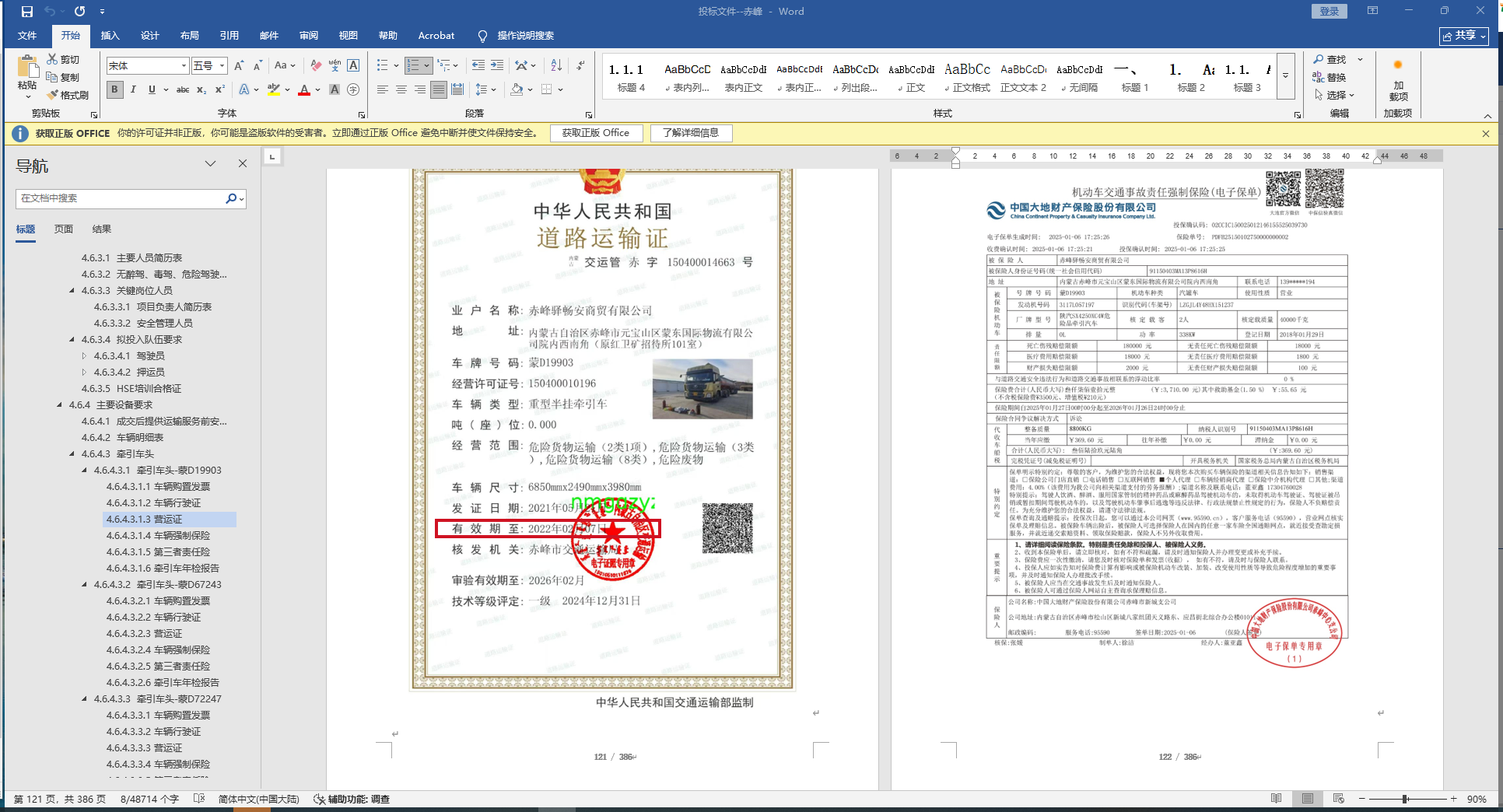
Task: Decrease the paragraph indent
Action: (478, 65)
